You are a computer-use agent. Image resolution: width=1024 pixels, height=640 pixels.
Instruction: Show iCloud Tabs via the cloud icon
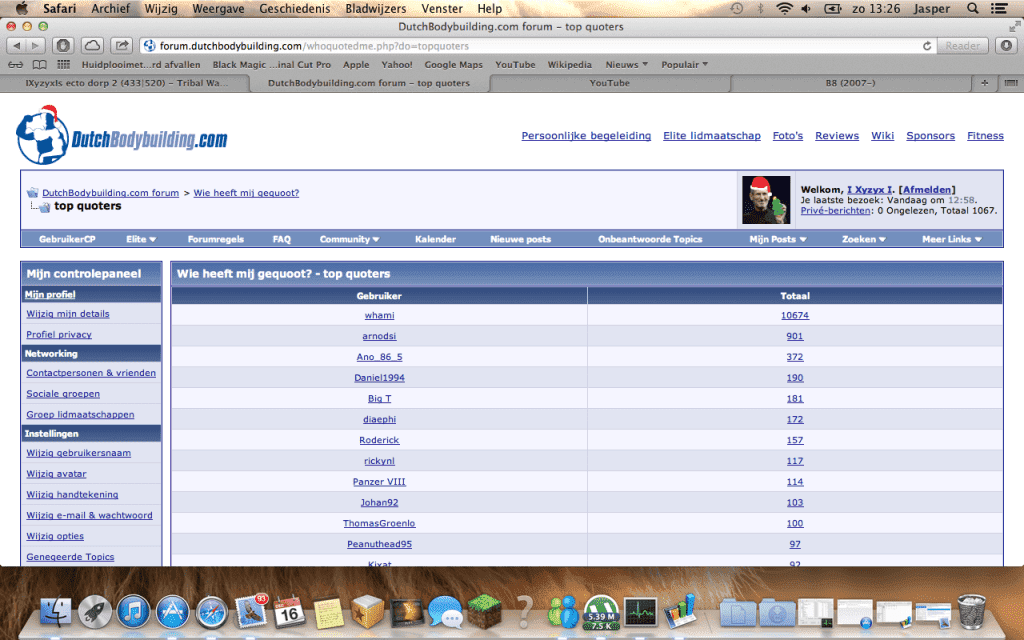93,45
